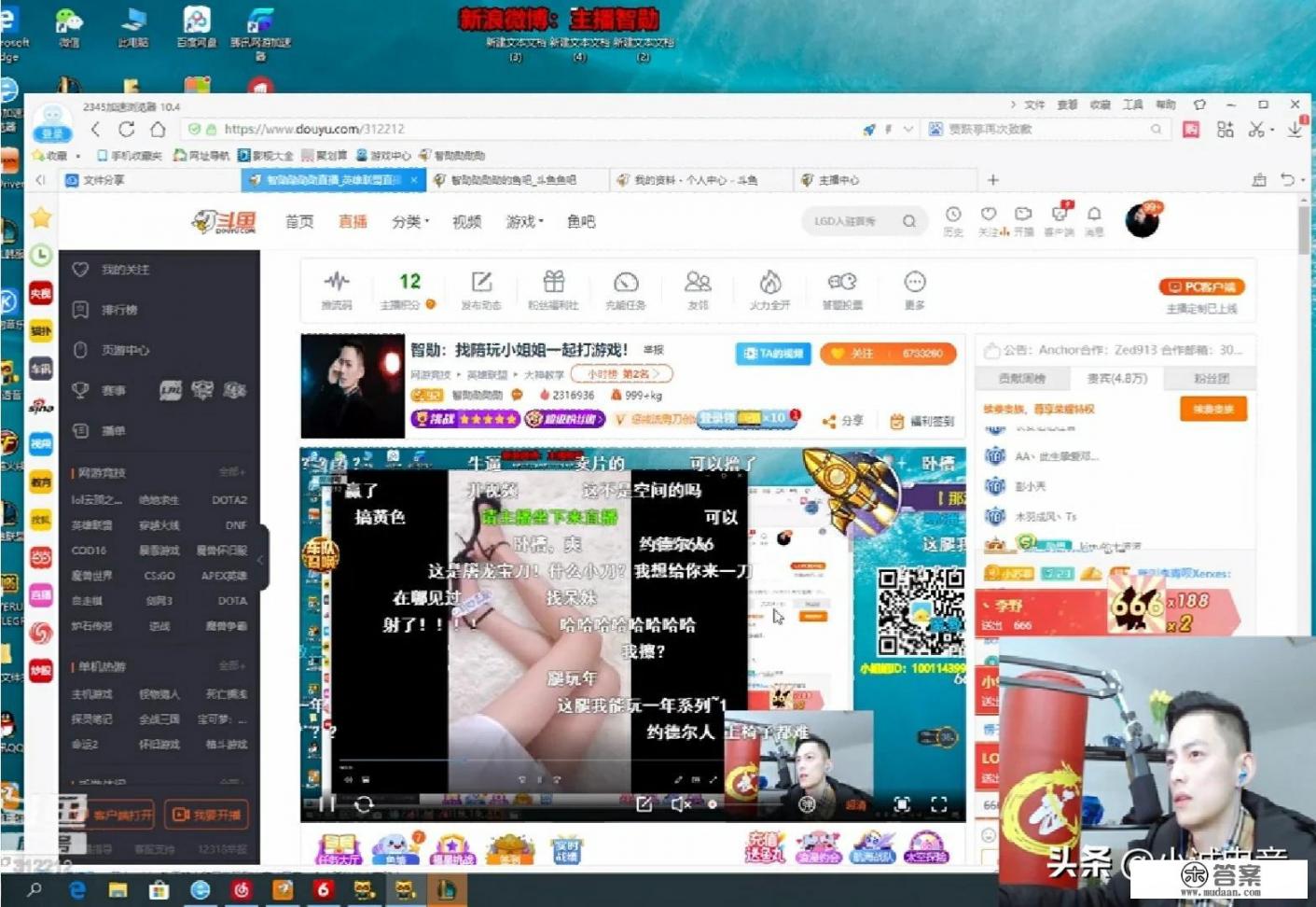This screenshot has width=1316, height=907.
Task: Expand the 游戏 games dropdown
Action: 541,222
